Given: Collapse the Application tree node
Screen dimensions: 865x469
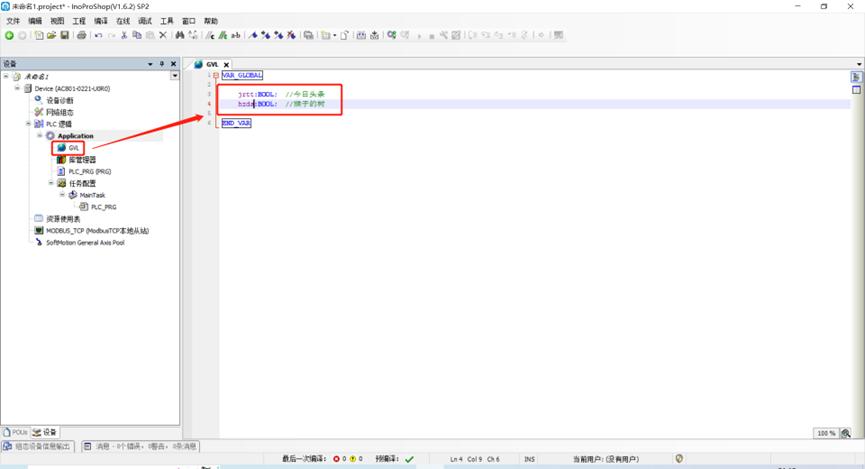Looking at the screenshot, I should 40,136.
